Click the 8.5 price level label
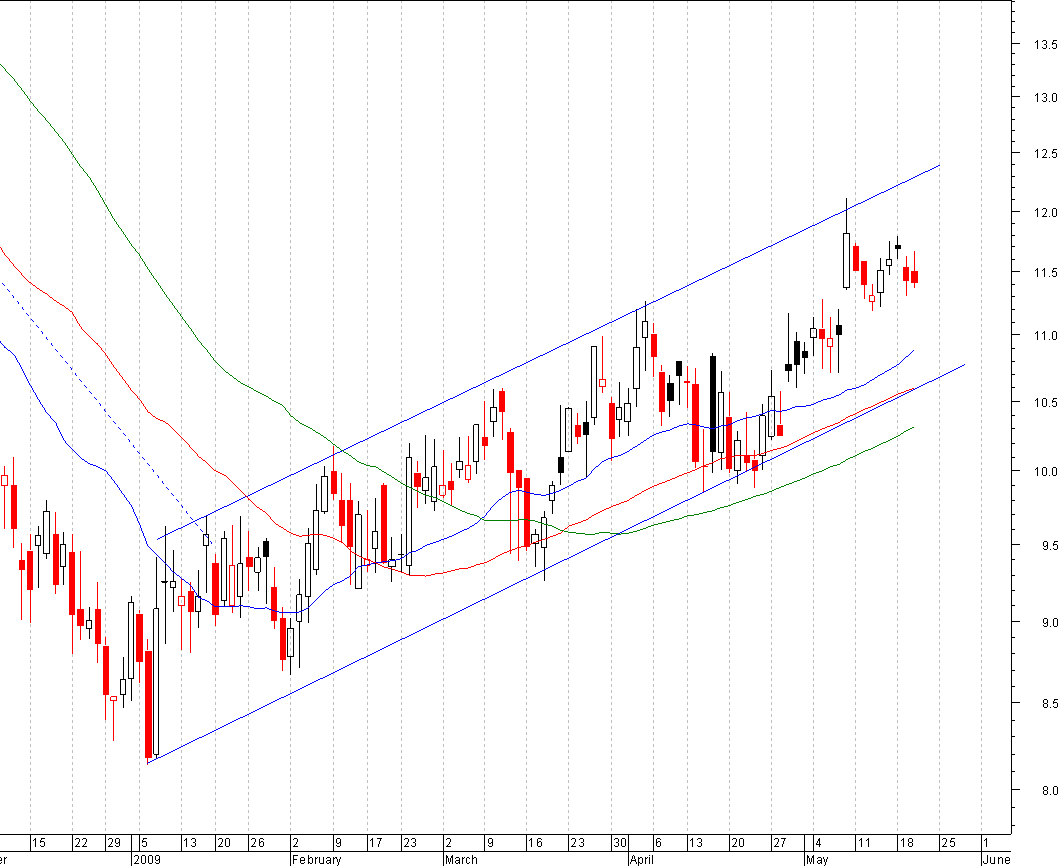Image resolution: width=1062 pixels, height=866 pixels. [x=1048, y=704]
